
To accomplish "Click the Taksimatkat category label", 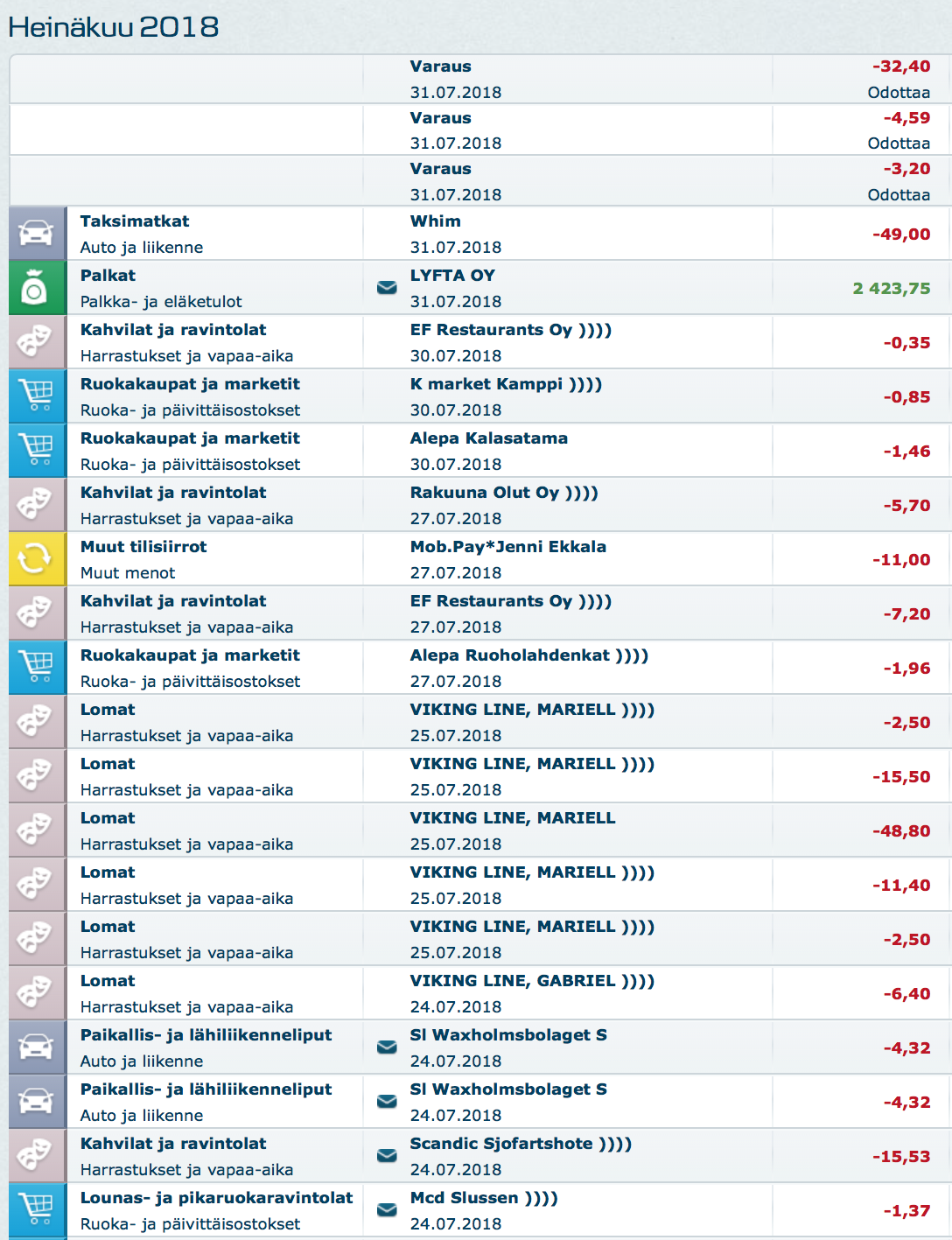I will (135, 221).
